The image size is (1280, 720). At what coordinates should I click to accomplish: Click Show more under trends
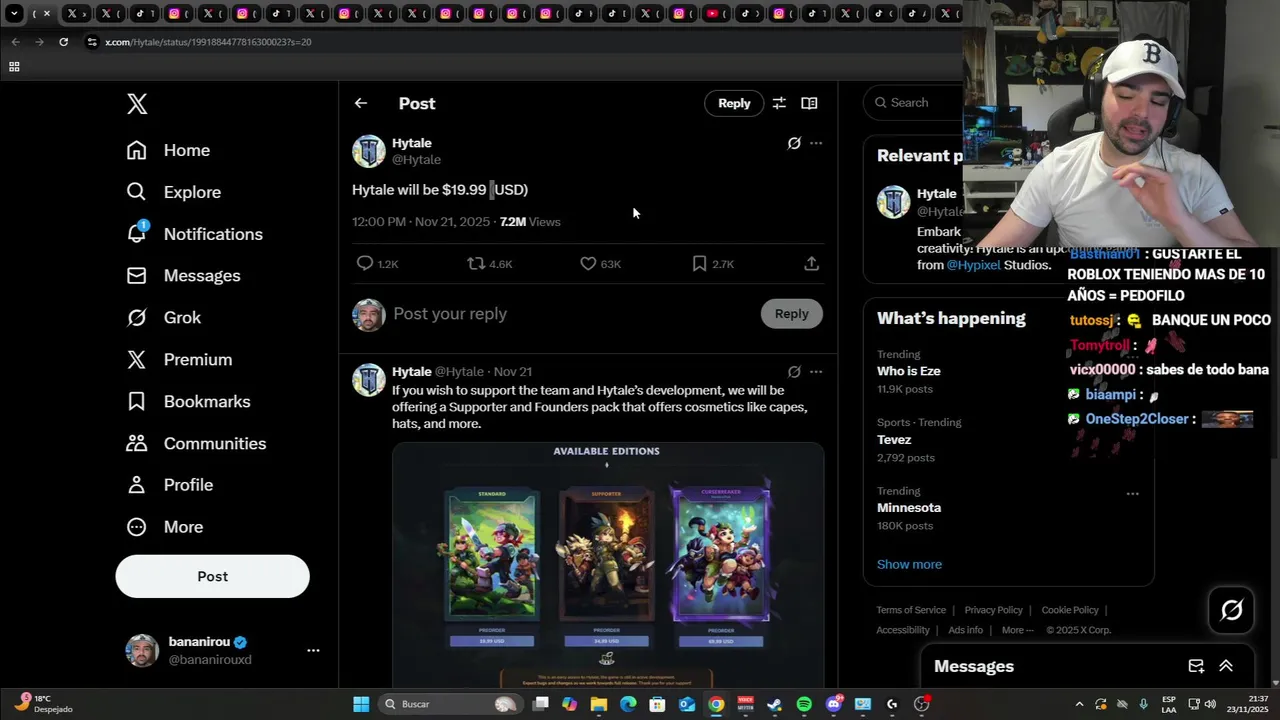pyautogui.click(x=909, y=564)
